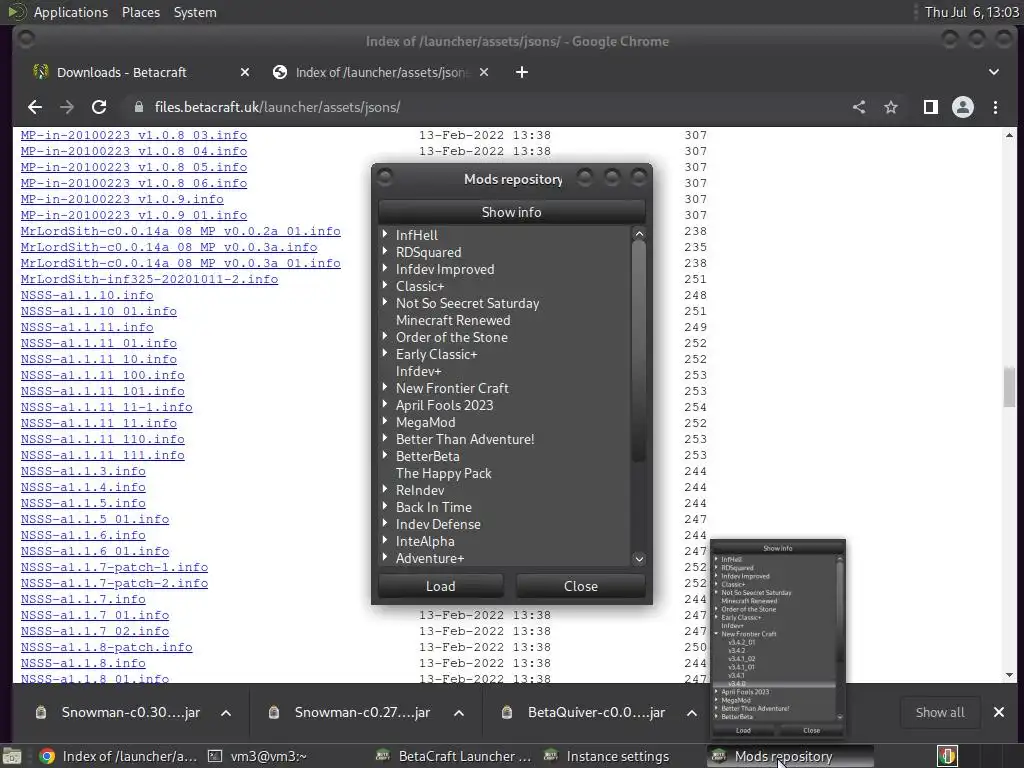Expand the Infdev Improved entry

pos(385,268)
